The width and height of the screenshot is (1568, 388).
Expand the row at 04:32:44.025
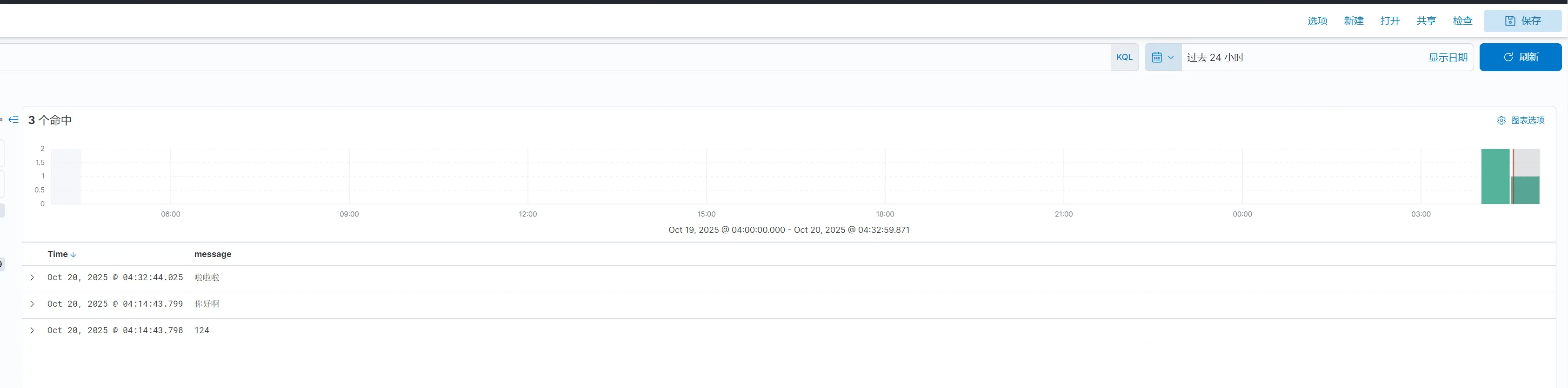click(x=32, y=277)
